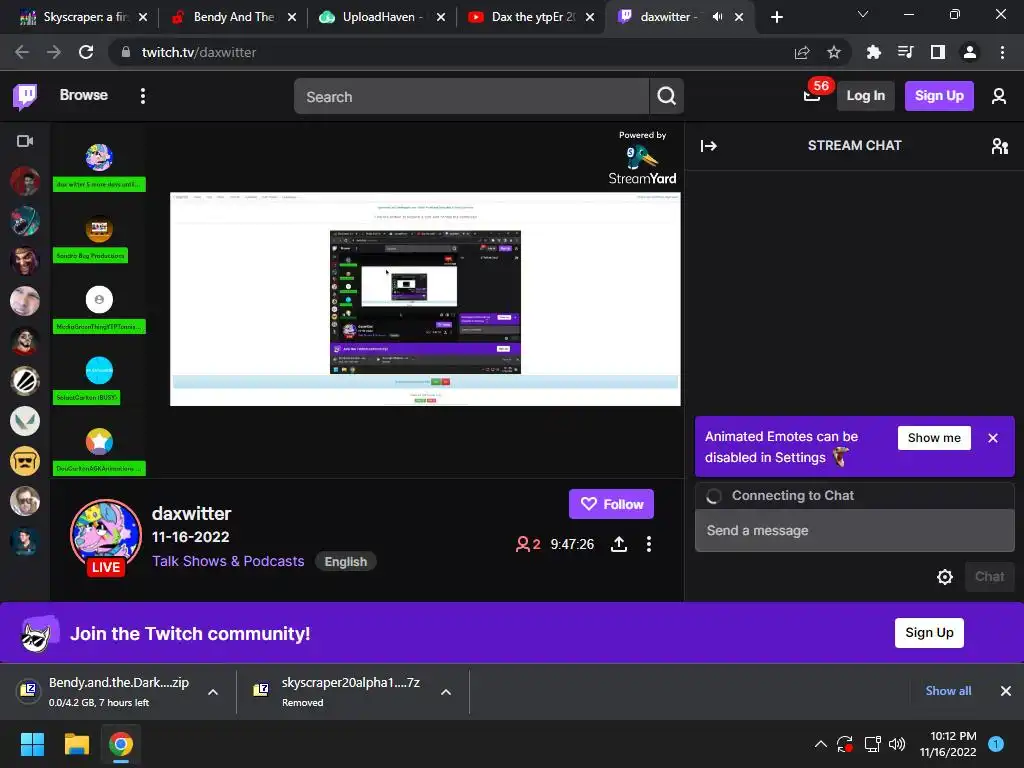This screenshot has width=1024, height=768.
Task: Click the share stream upload icon
Action: pyautogui.click(x=618, y=544)
